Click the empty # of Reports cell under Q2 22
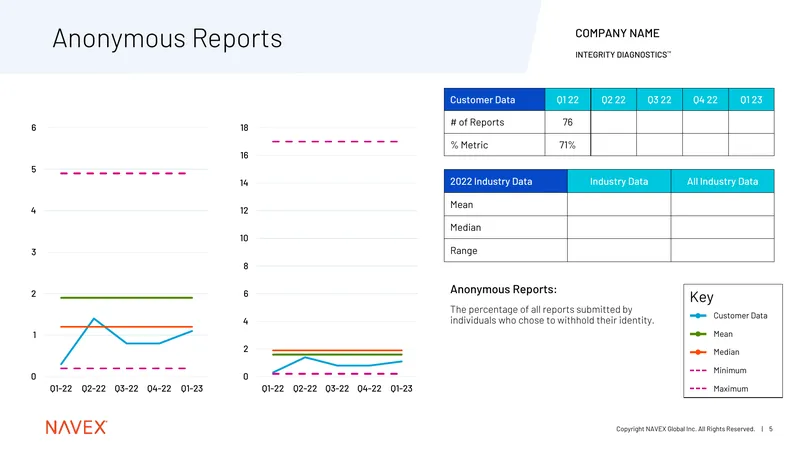Screen dimensions: 800x450 point(613,122)
